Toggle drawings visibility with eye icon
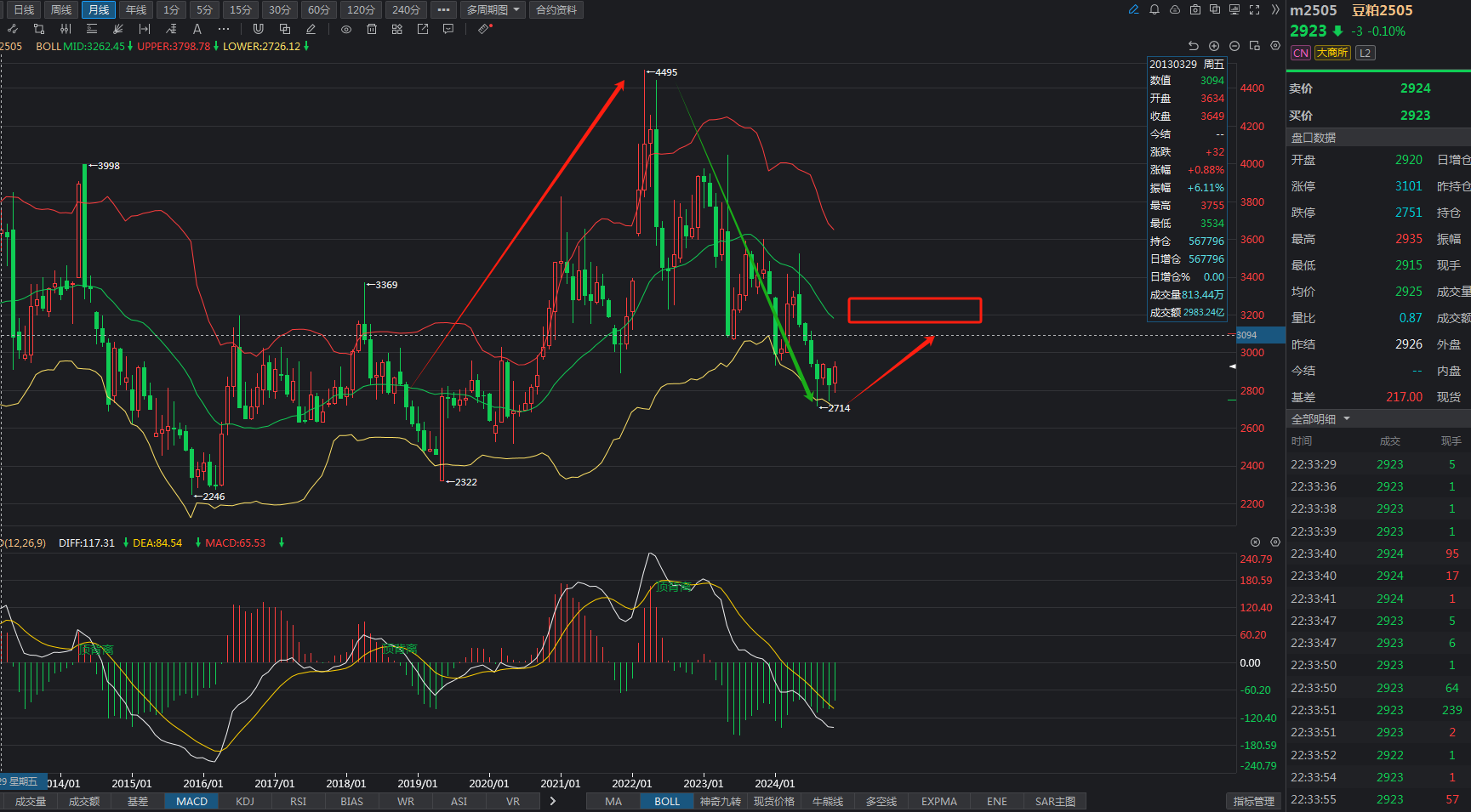Screen dimensions: 1471x812 tap(346, 29)
